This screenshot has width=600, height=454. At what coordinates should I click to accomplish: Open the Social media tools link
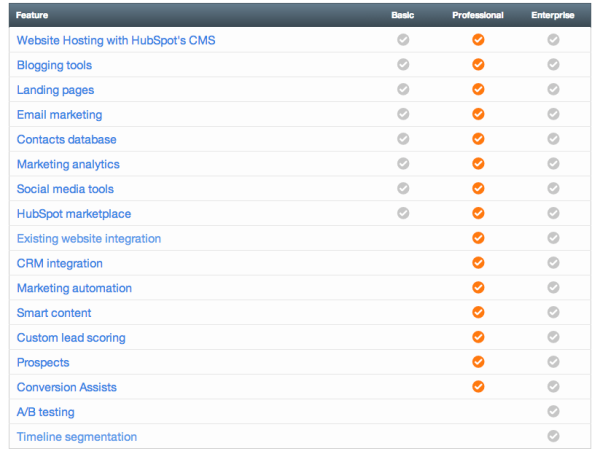[x=65, y=189]
